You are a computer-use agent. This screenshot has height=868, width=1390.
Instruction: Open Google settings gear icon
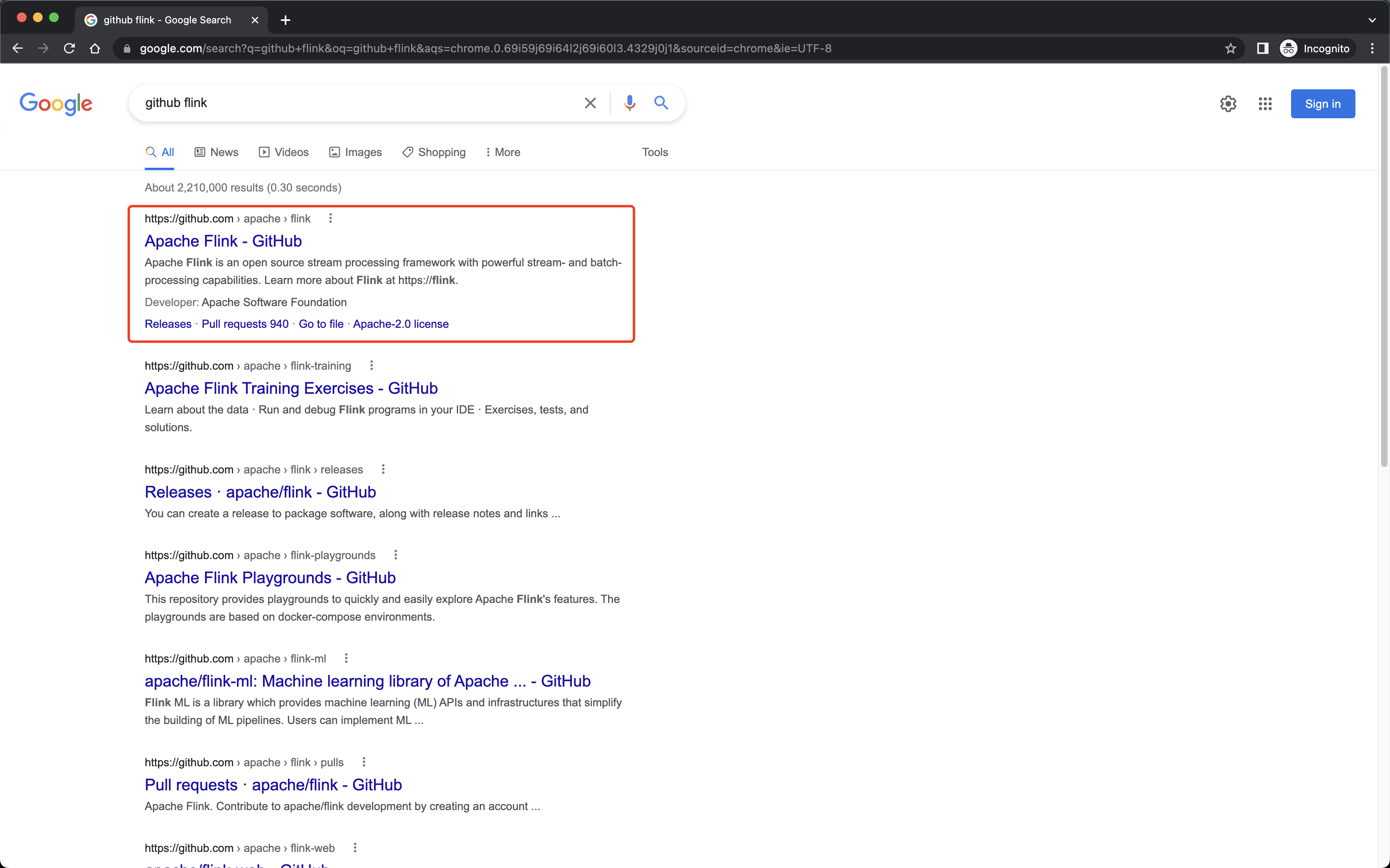[x=1228, y=104]
